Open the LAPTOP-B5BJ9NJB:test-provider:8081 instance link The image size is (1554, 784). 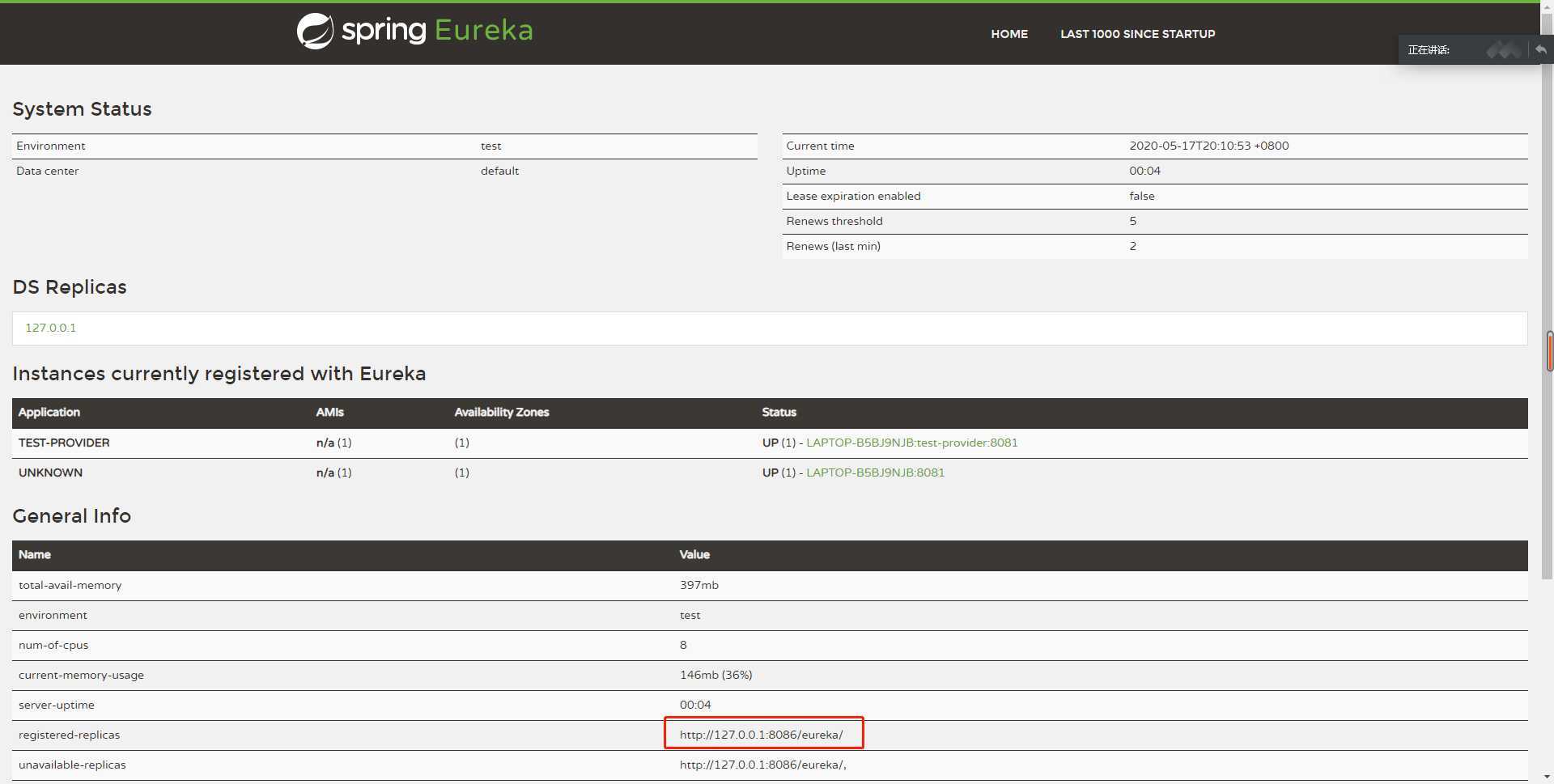point(911,443)
